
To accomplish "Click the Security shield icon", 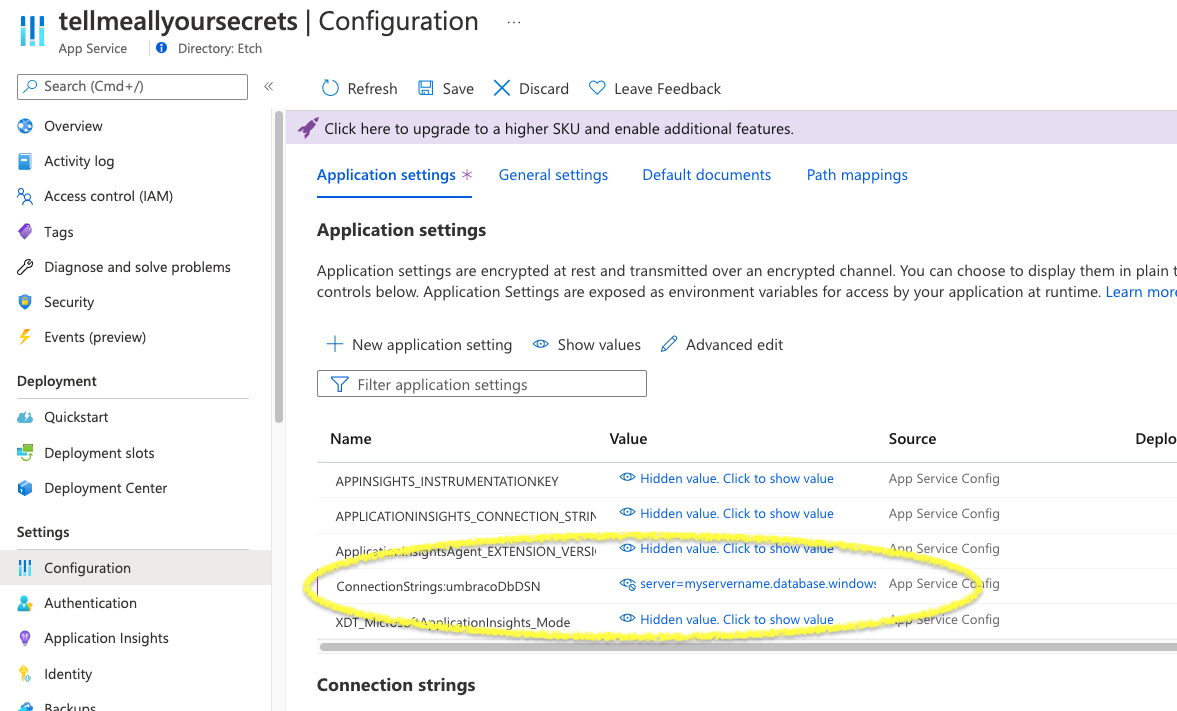I will pos(25,302).
